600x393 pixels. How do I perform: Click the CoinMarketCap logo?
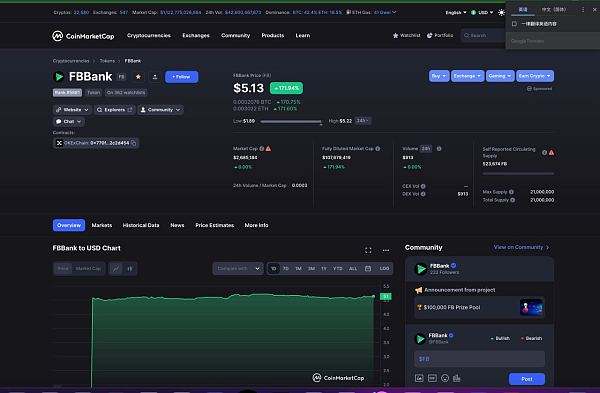click(83, 36)
